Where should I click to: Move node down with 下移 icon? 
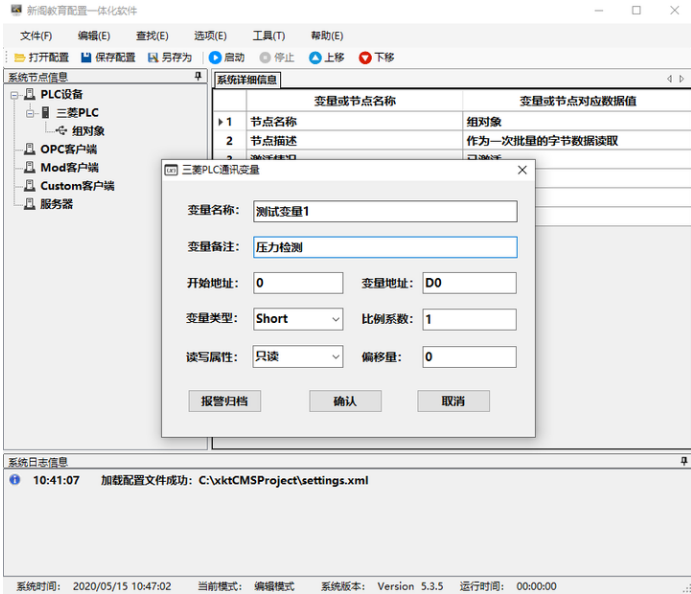click(365, 58)
